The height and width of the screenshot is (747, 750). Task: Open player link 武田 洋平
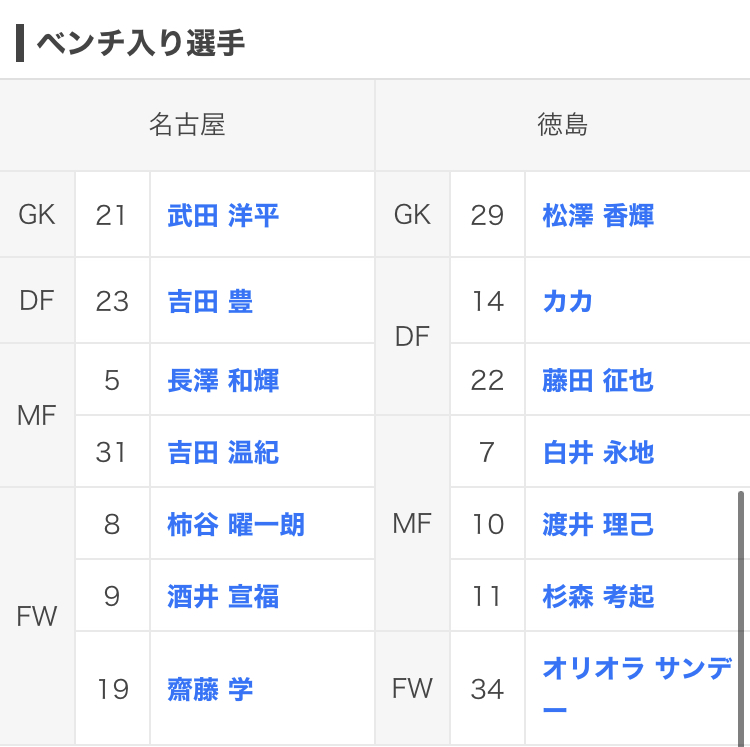tap(223, 215)
